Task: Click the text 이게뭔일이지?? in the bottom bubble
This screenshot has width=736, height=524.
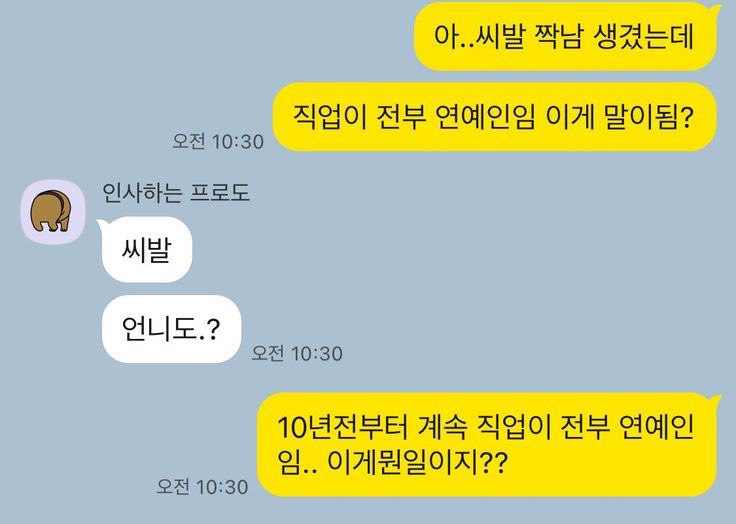Action: tap(417, 462)
